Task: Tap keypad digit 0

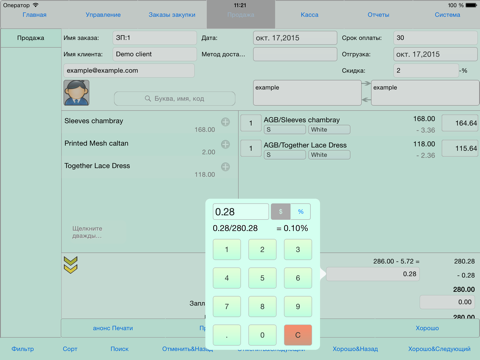Action: pyautogui.click(x=262, y=335)
